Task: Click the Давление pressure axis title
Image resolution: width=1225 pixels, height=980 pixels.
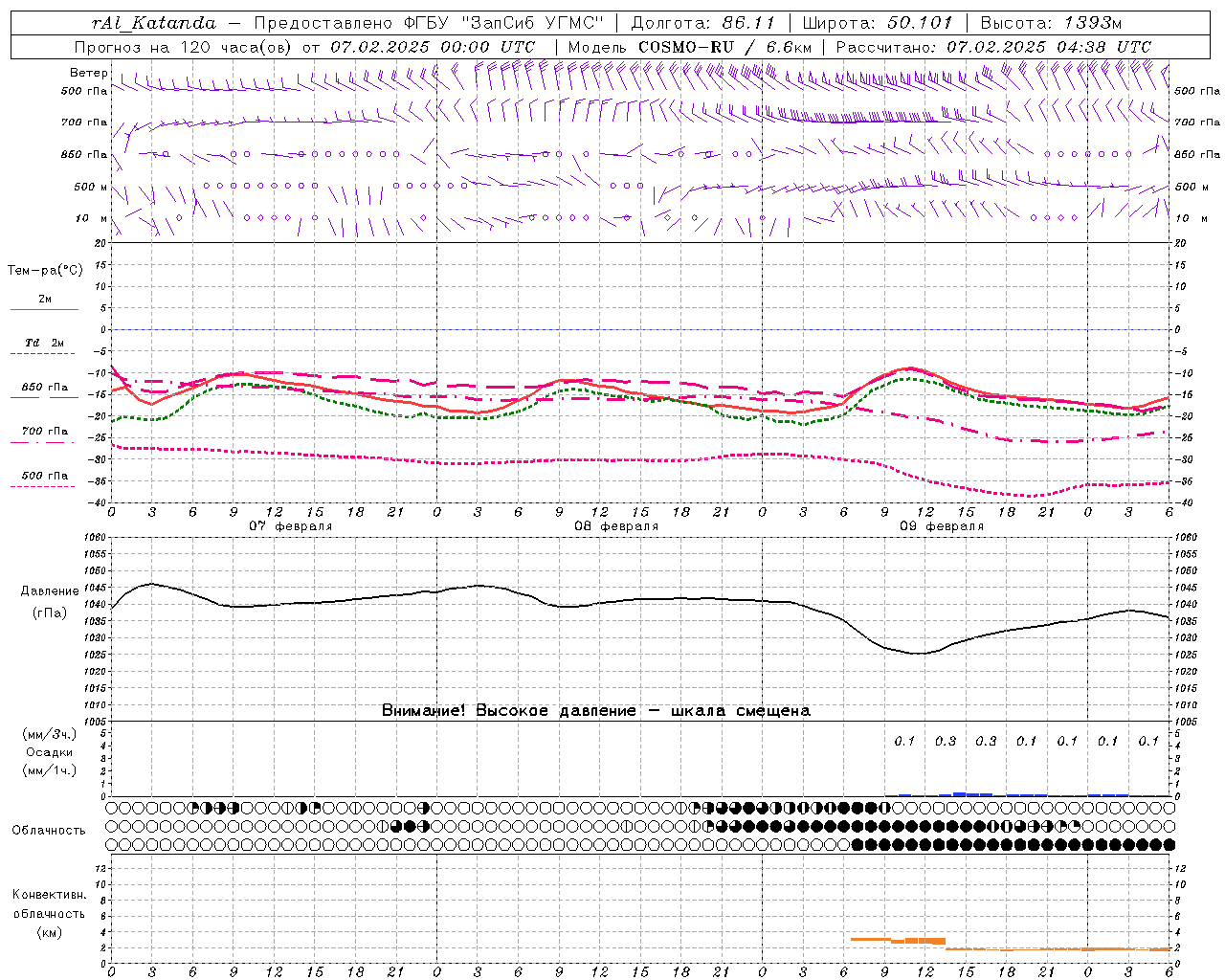Action: coord(50,591)
